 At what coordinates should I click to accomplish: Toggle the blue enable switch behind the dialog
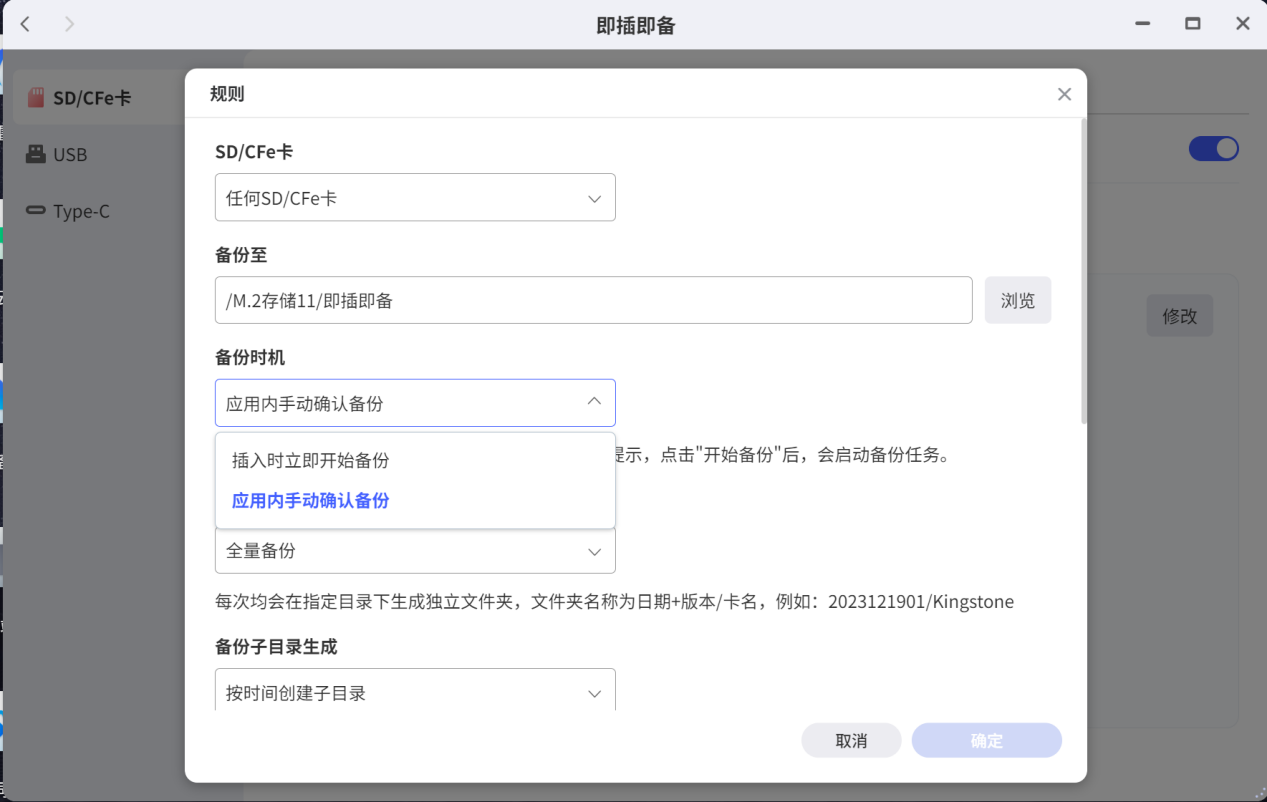[x=1214, y=149]
